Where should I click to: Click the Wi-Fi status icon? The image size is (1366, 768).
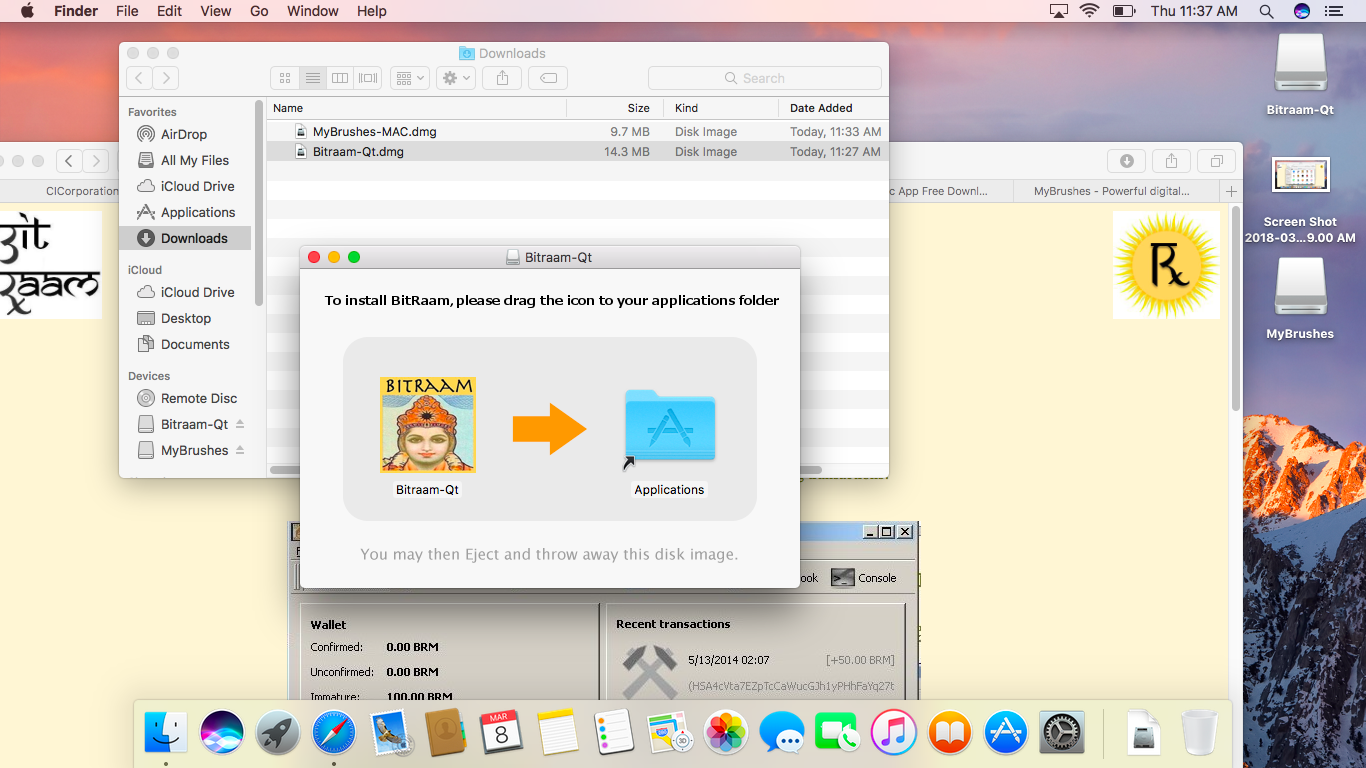click(x=1089, y=11)
